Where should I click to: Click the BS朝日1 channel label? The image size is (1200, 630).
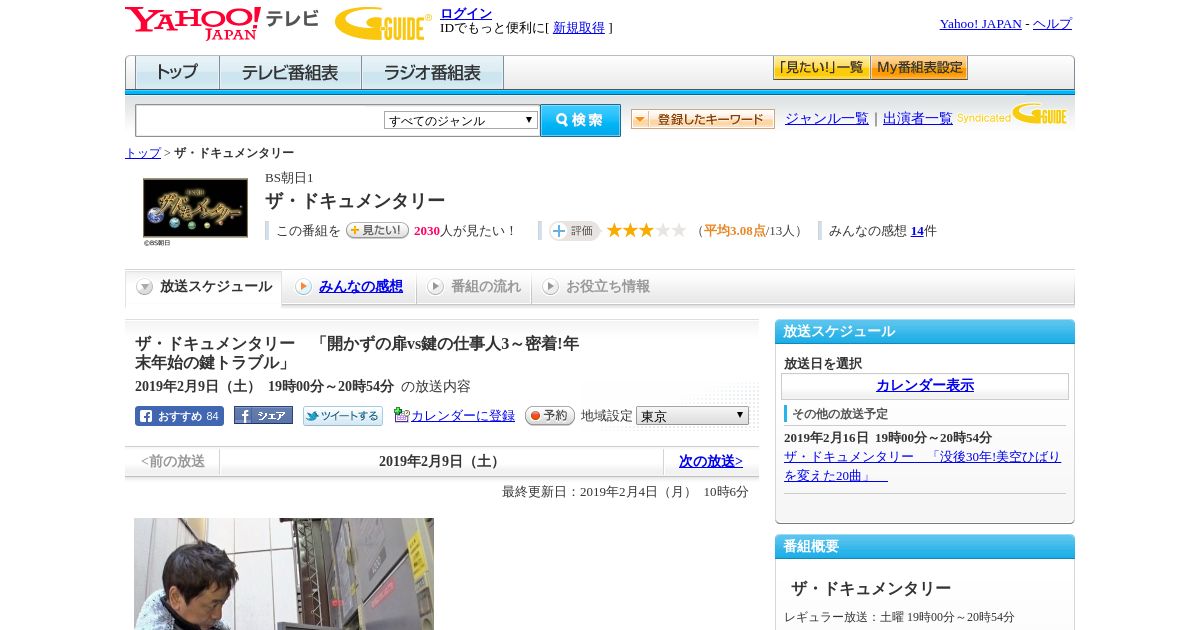tap(289, 178)
